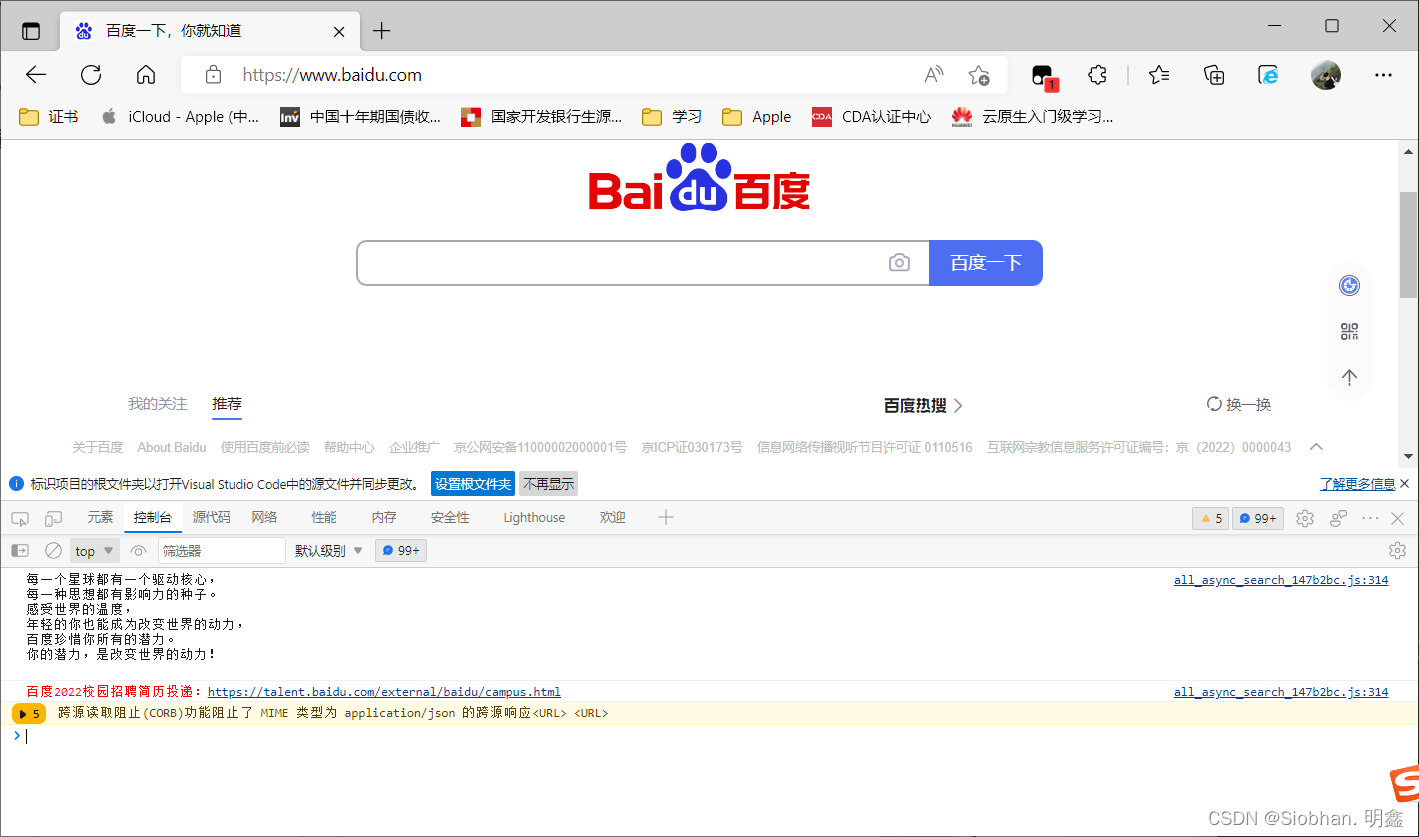The height and width of the screenshot is (837, 1419).
Task: Open the Favorites list
Action: [1159, 75]
